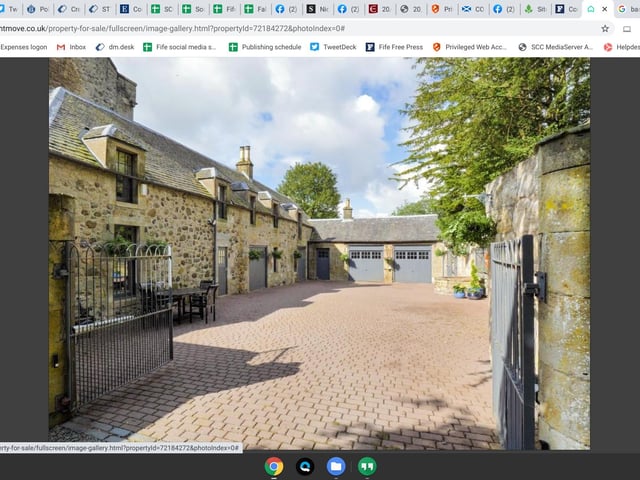Switch to the Twitter 'Tw' tab
Viewport: 640px width, 480px height.
[x=8, y=9]
